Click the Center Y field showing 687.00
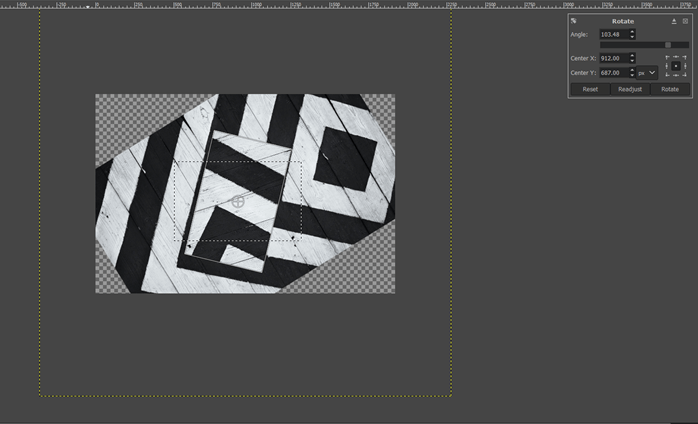 click(x=614, y=73)
